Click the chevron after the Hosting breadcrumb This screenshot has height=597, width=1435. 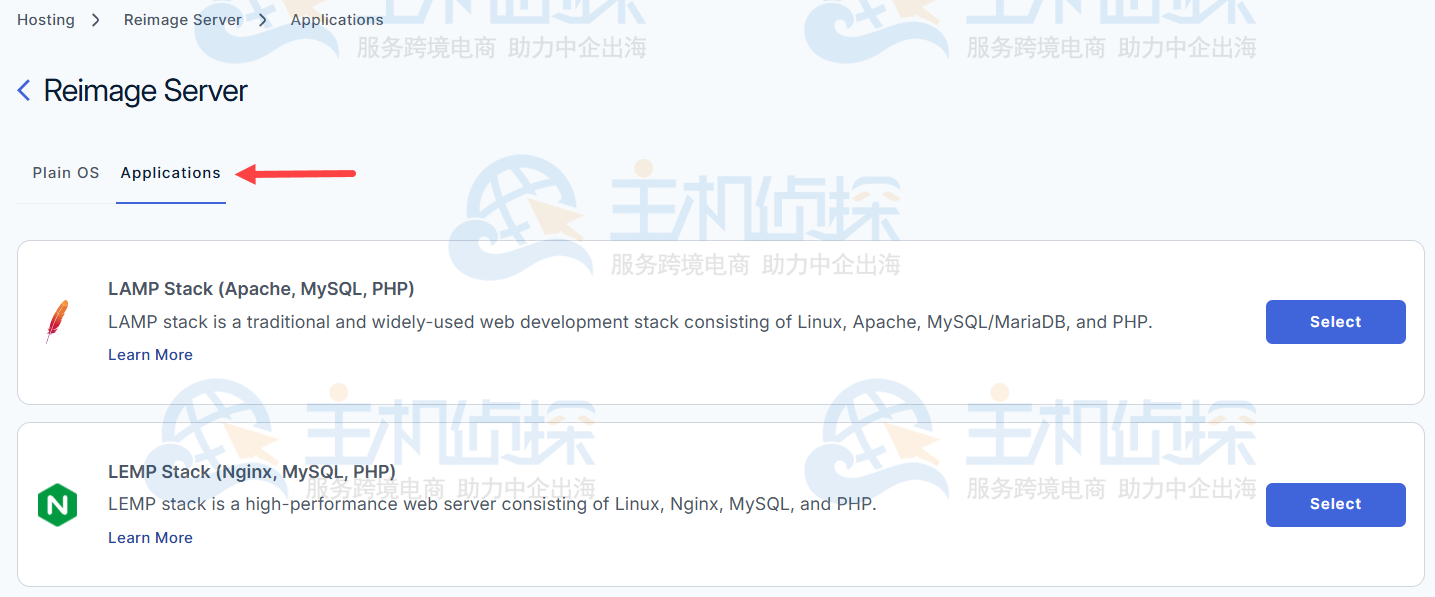(96, 19)
